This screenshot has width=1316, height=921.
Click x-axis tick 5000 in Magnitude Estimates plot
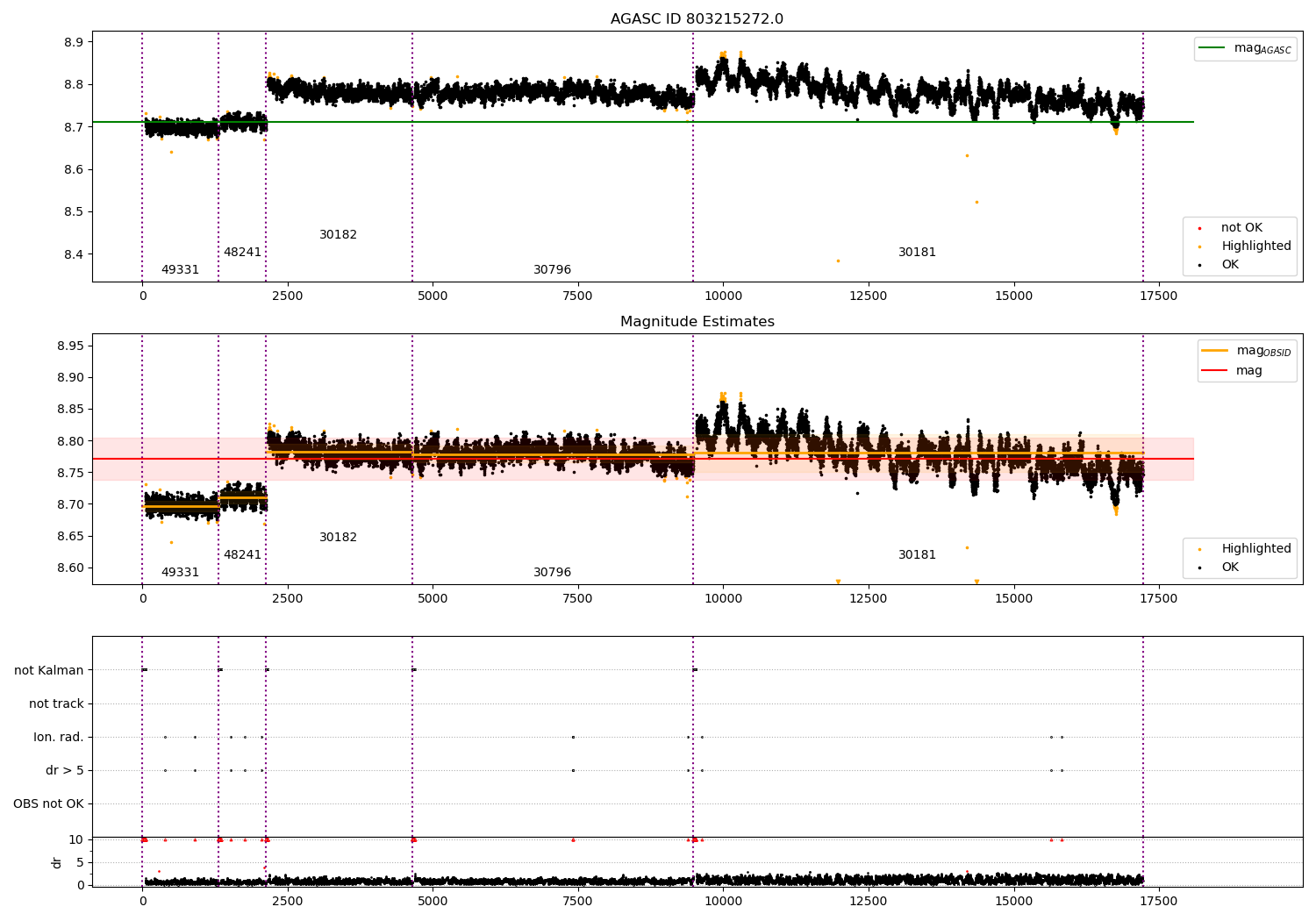pos(433,599)
